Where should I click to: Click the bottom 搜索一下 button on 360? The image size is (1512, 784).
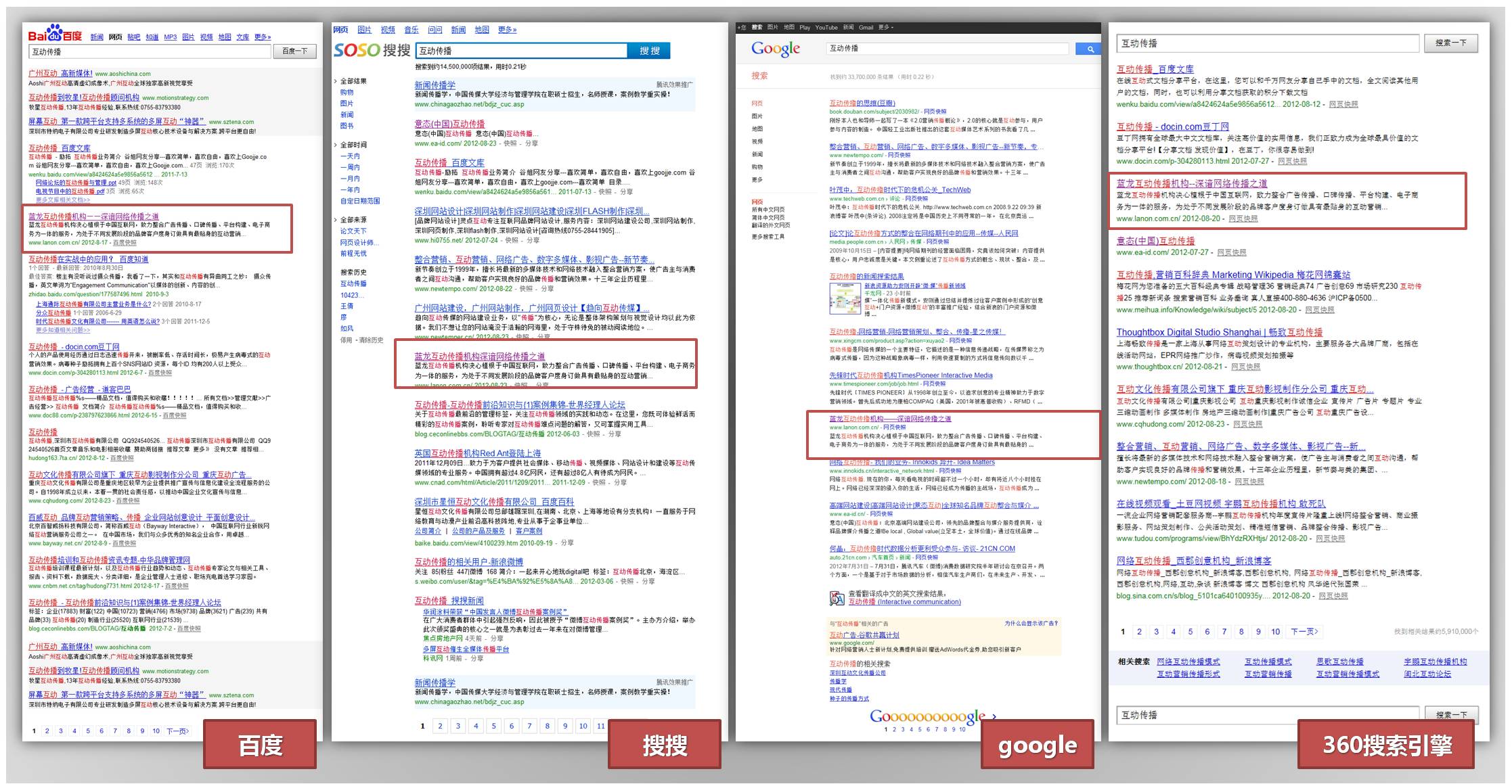click(x=1450, y=714)
